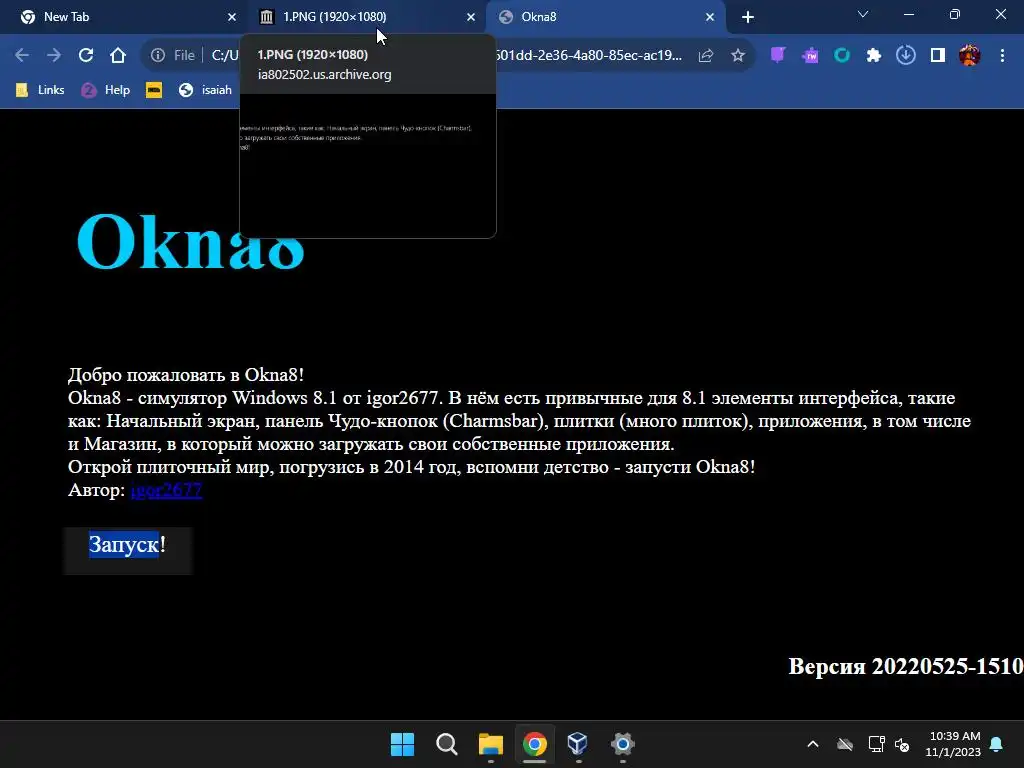Switch to the New Tab browser tab
This screenshot has height=768, width=1024.
[x=124, y=17]
